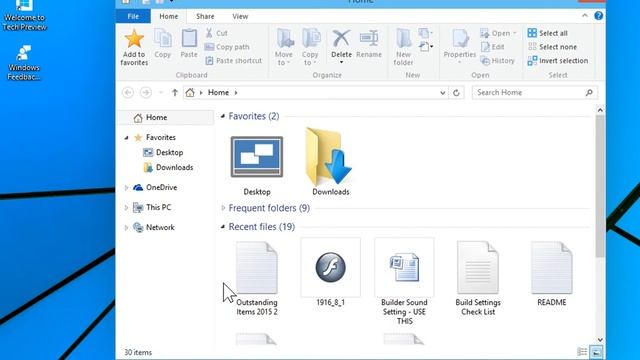Open Delete options dropdown arrow

[x=341, y=62]
